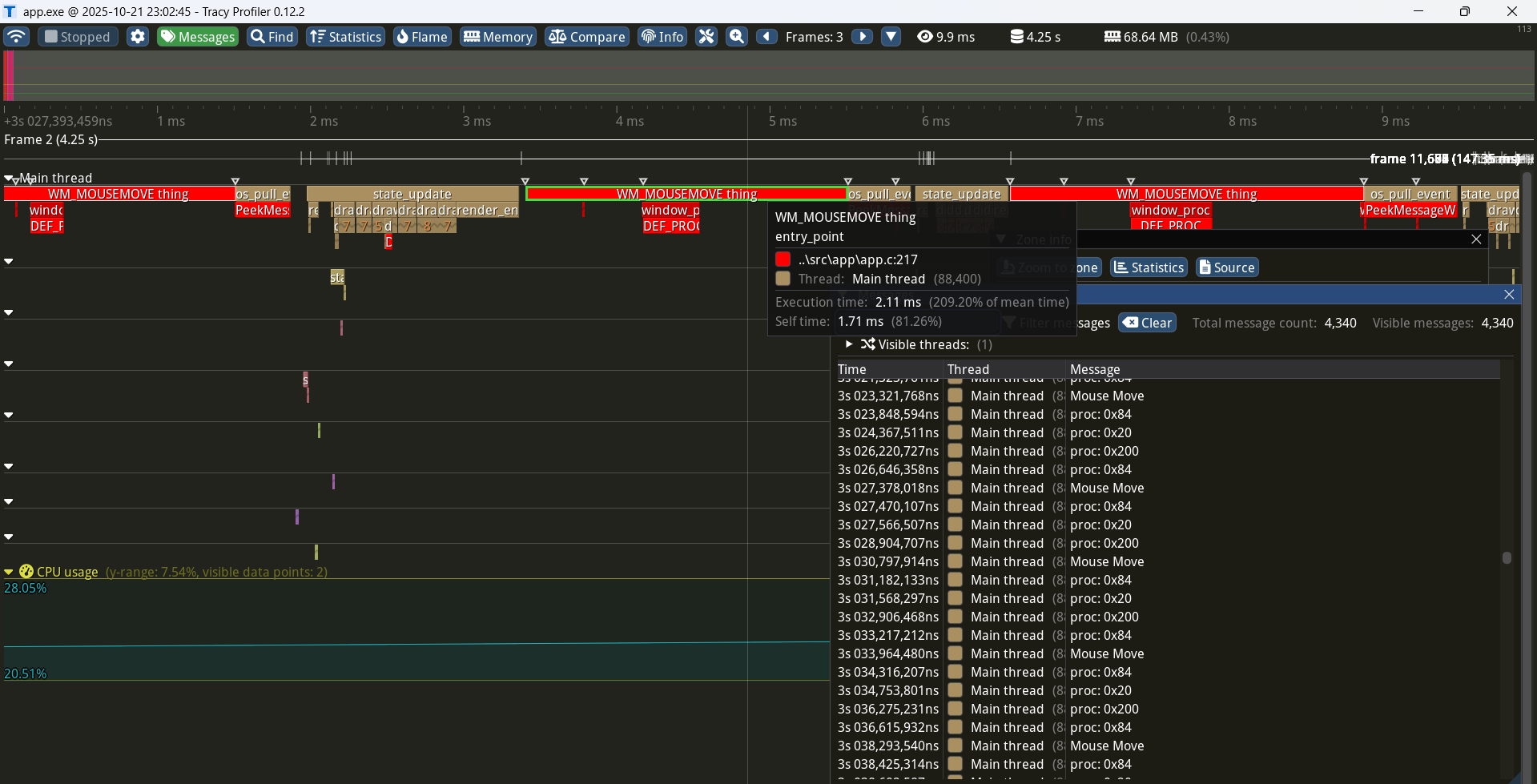Collapse the CPU usage plot

pos(9,572)
